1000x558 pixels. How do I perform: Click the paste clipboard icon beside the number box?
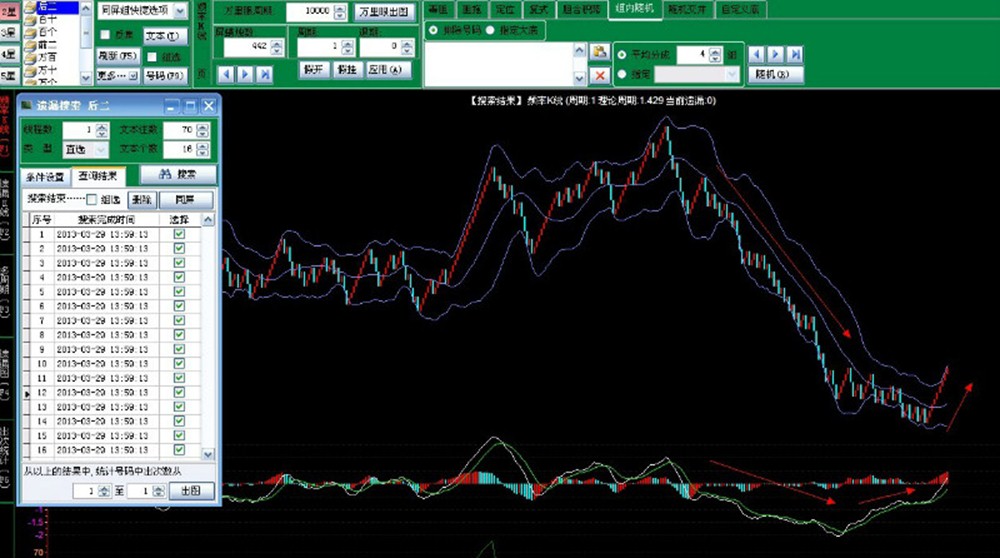pos(599,52)
